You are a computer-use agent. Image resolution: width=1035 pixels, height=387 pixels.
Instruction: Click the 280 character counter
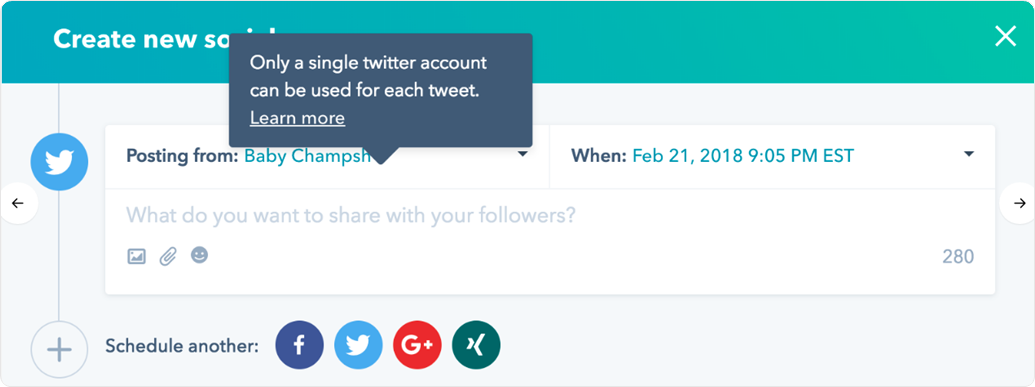(958, 256)
